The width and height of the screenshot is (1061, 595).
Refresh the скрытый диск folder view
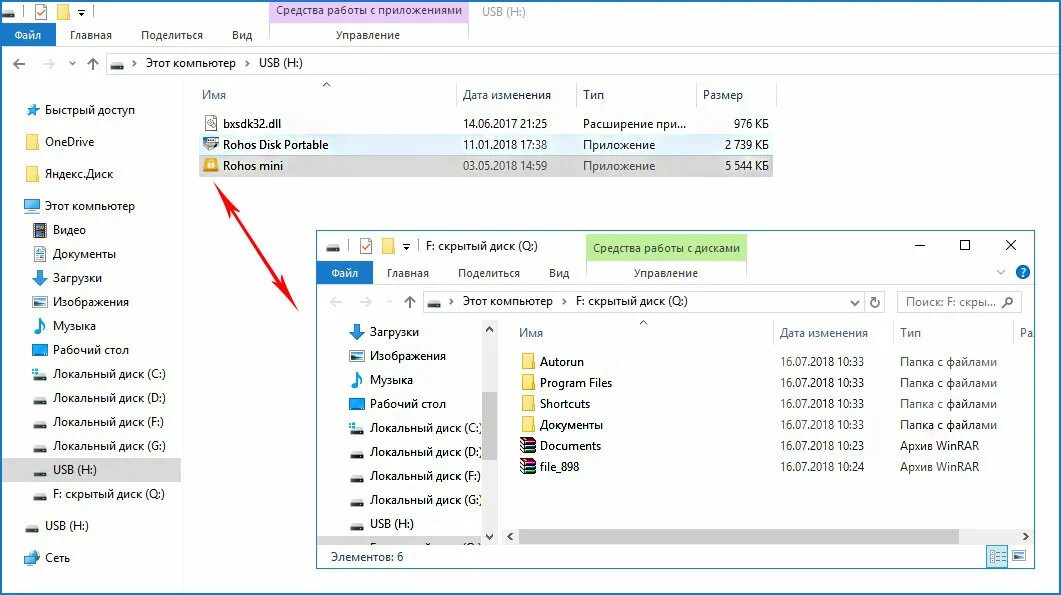875,303
